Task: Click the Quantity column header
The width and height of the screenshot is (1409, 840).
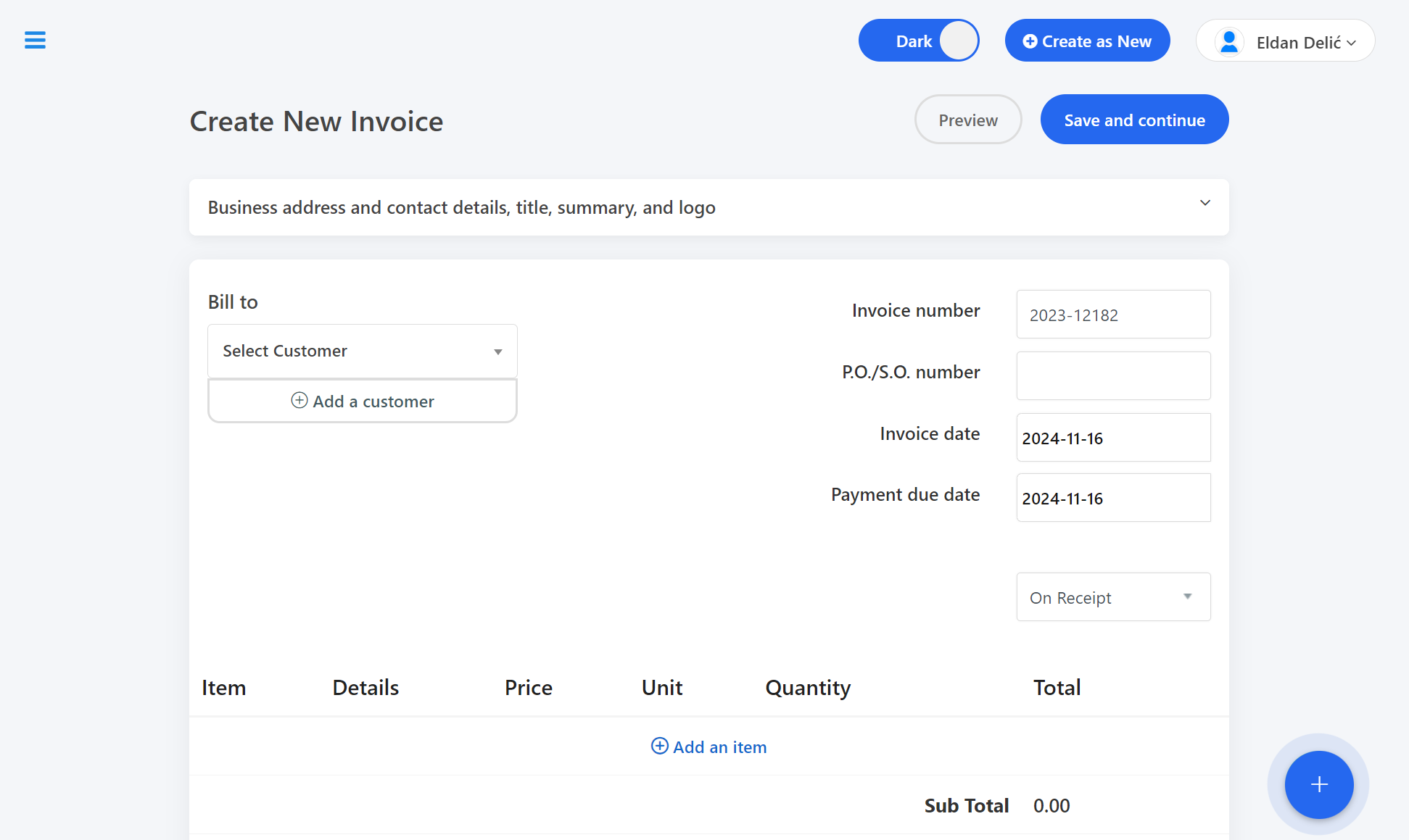Action: click(x=808, y=687)
